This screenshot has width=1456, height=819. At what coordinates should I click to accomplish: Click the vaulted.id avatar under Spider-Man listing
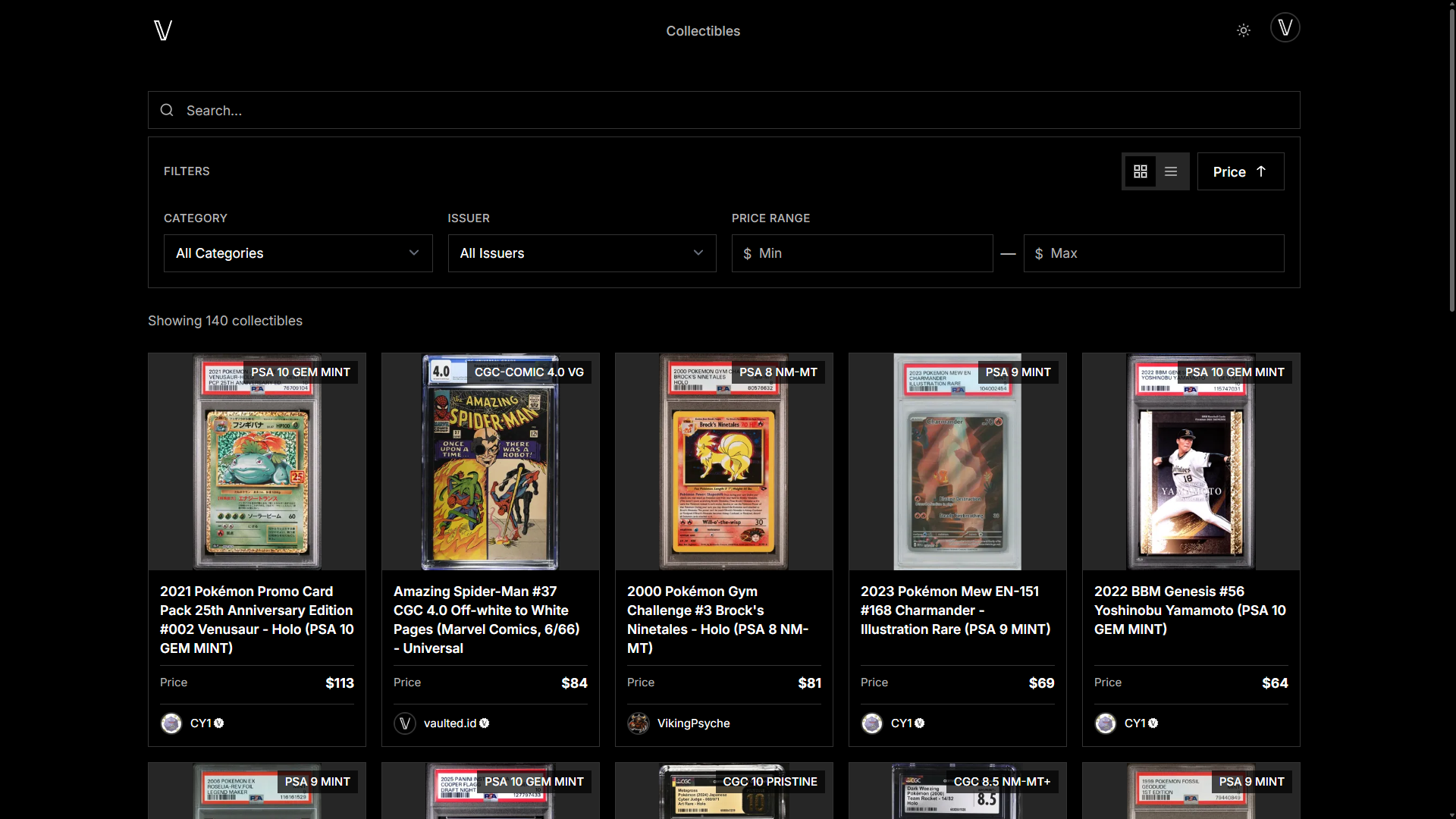click(405, 723)
